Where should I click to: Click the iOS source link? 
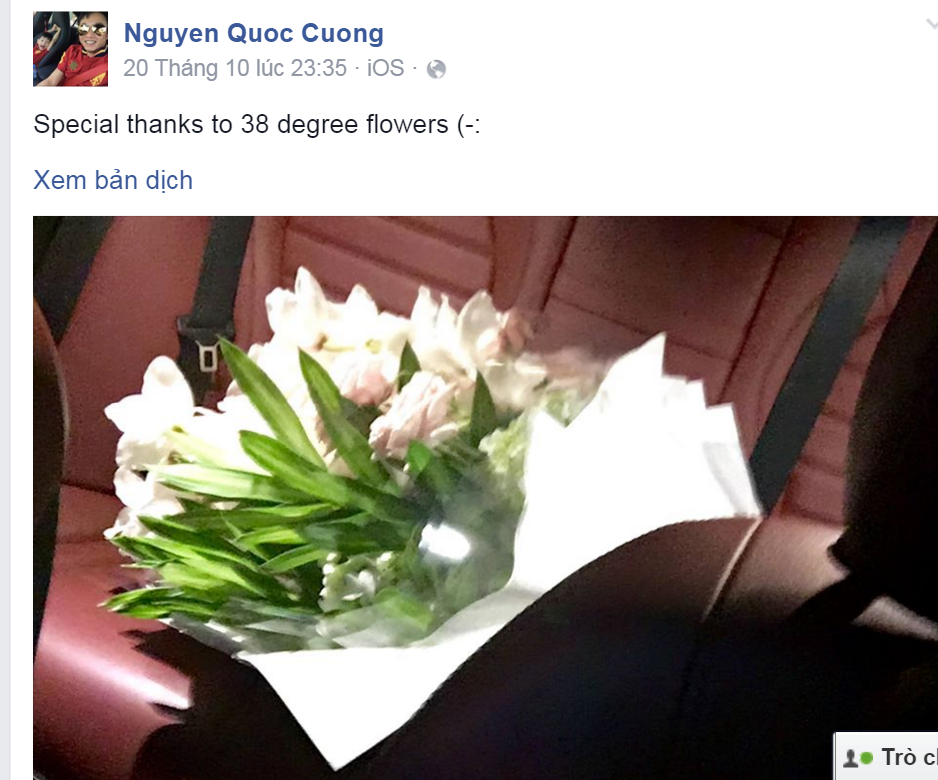click(x=385, y=68)
